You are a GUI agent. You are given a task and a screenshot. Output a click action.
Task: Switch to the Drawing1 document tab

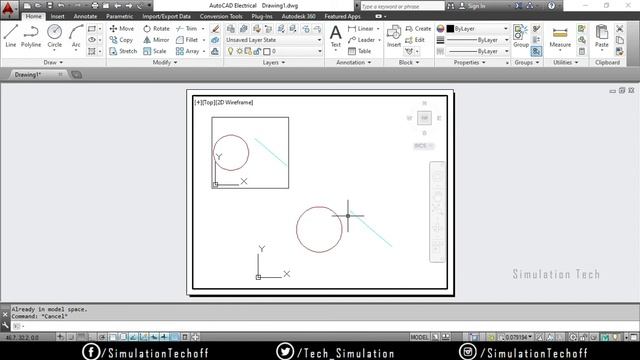pyautogui.click(x=28, y=75)
